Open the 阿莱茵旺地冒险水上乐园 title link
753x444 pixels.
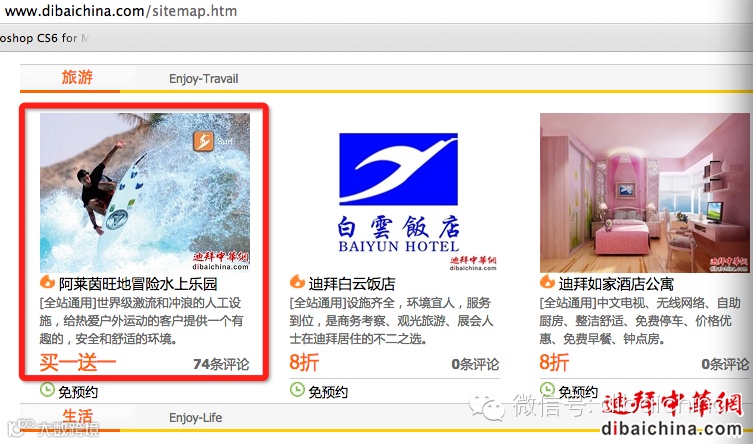pyautogui.click(x=138, y=284)
